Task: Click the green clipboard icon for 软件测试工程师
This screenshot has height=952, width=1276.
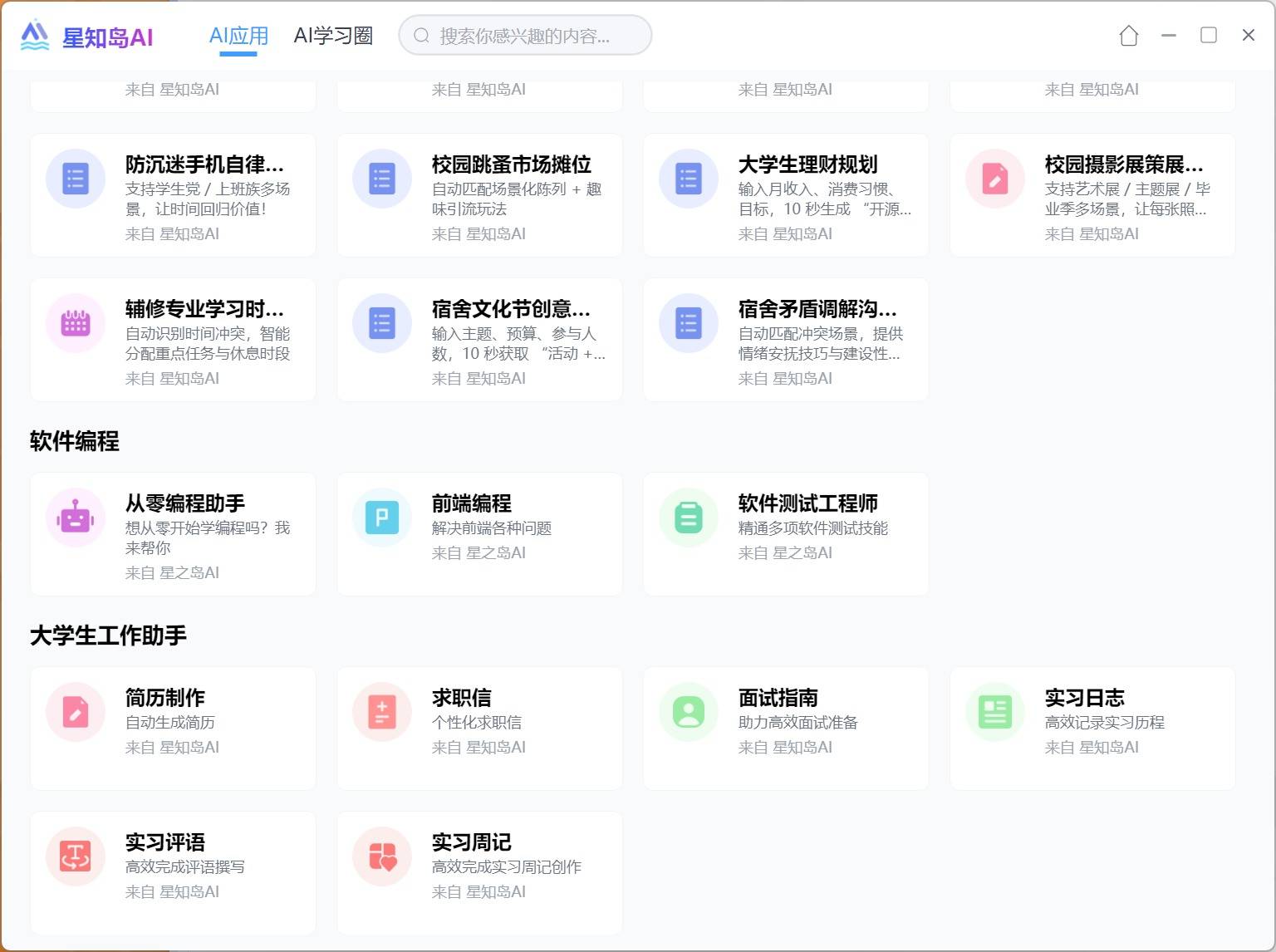Action: [x=689, y=518]
